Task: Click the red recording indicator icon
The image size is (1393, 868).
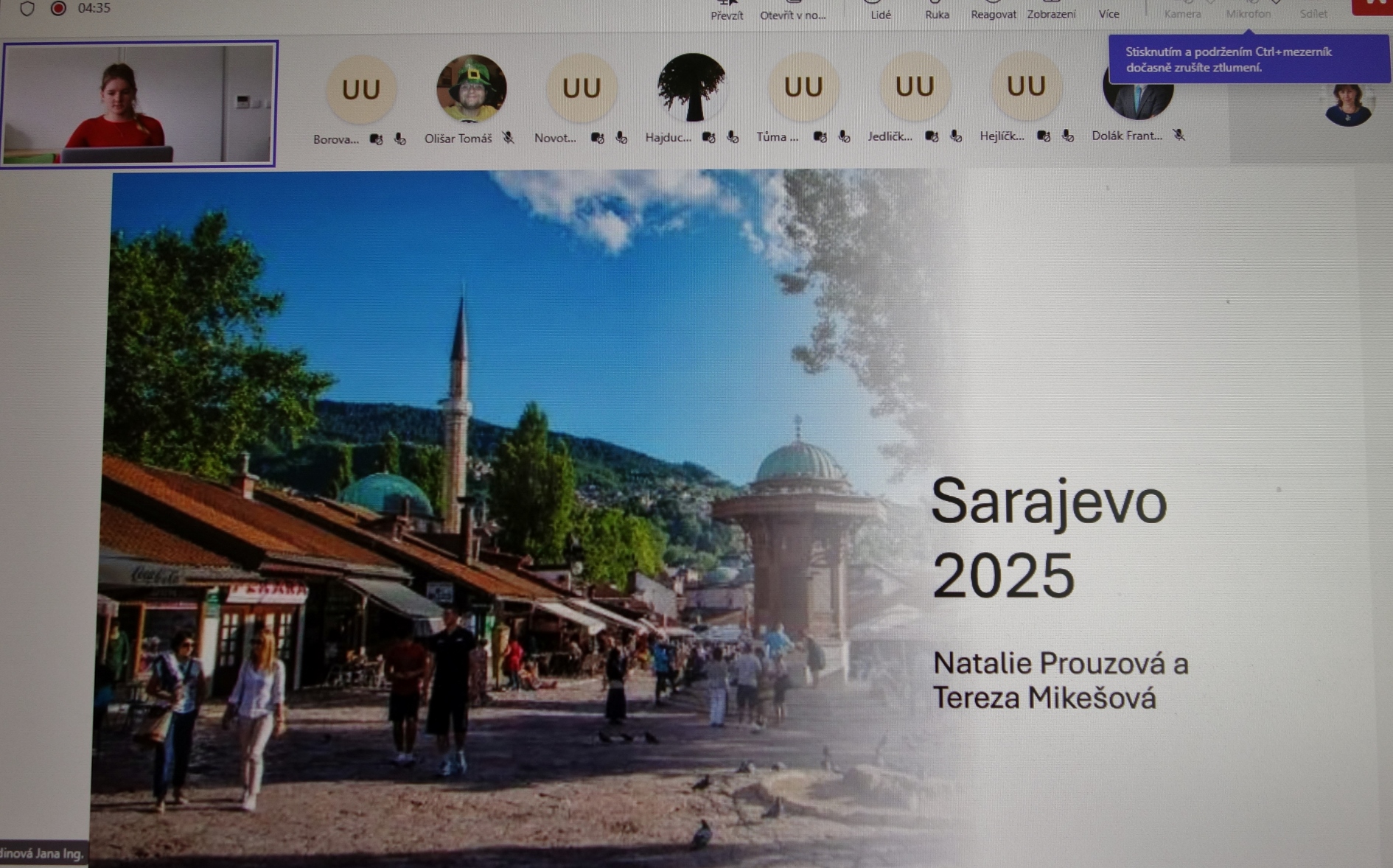Action: coord(58,8)
